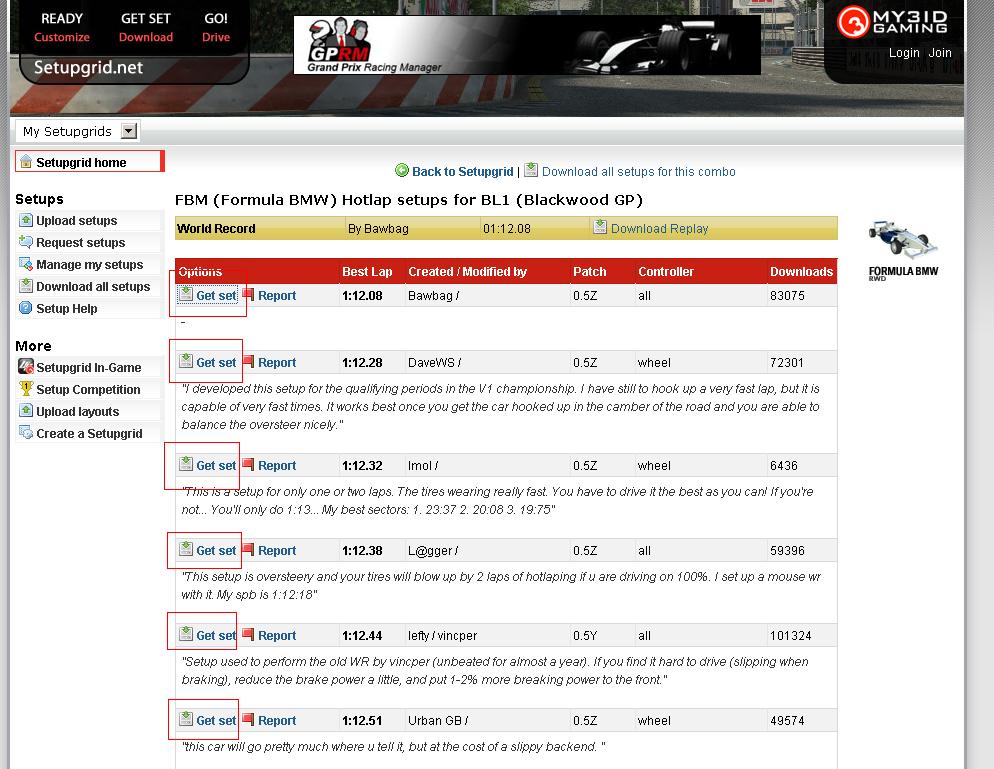The height and width of the screenshot is (769, 994).
Task: Click the patch value 0.5Y
Action: point(585,635)
